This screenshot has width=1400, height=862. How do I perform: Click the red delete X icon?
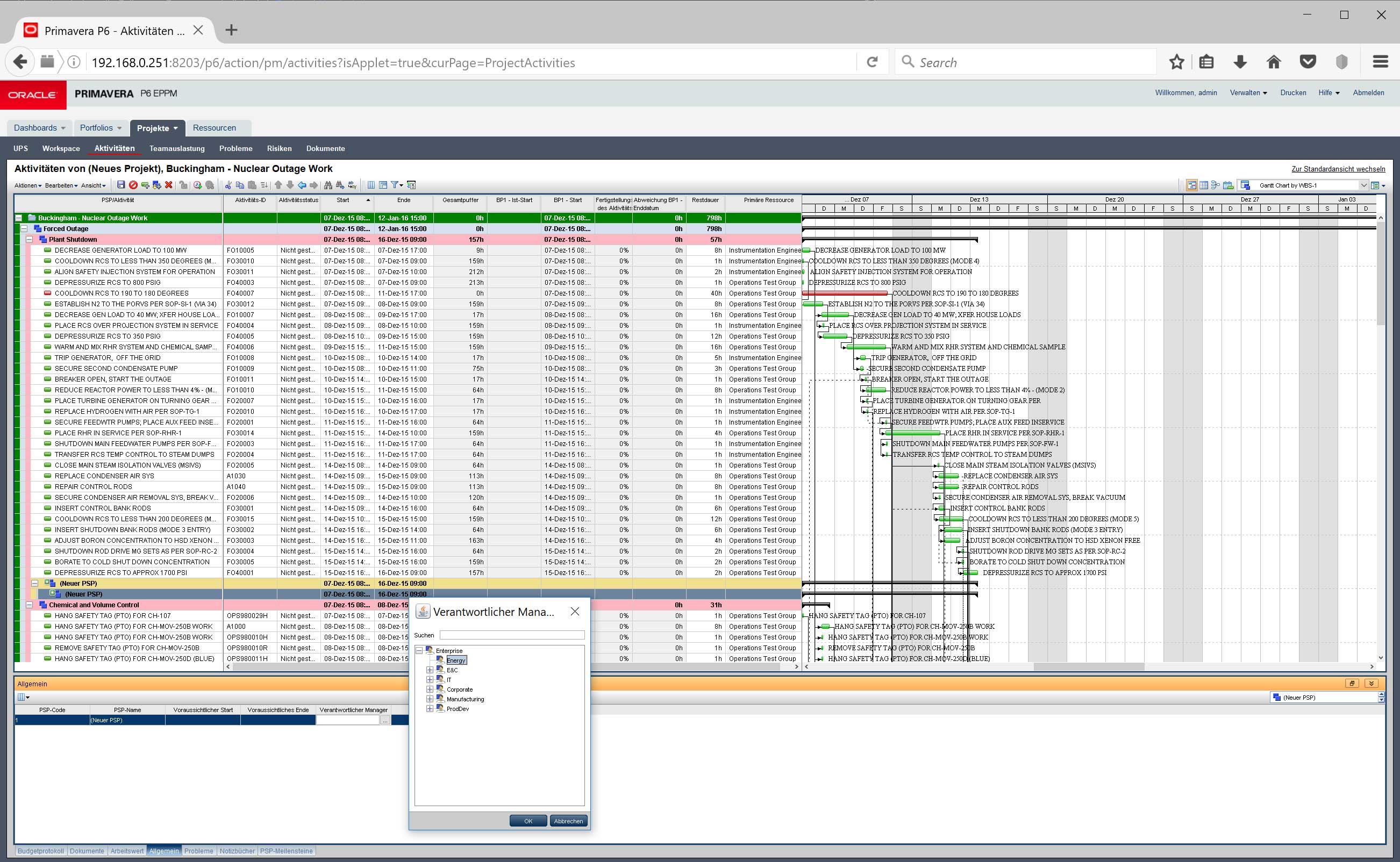pyautogui.click(x=169, y=185)
